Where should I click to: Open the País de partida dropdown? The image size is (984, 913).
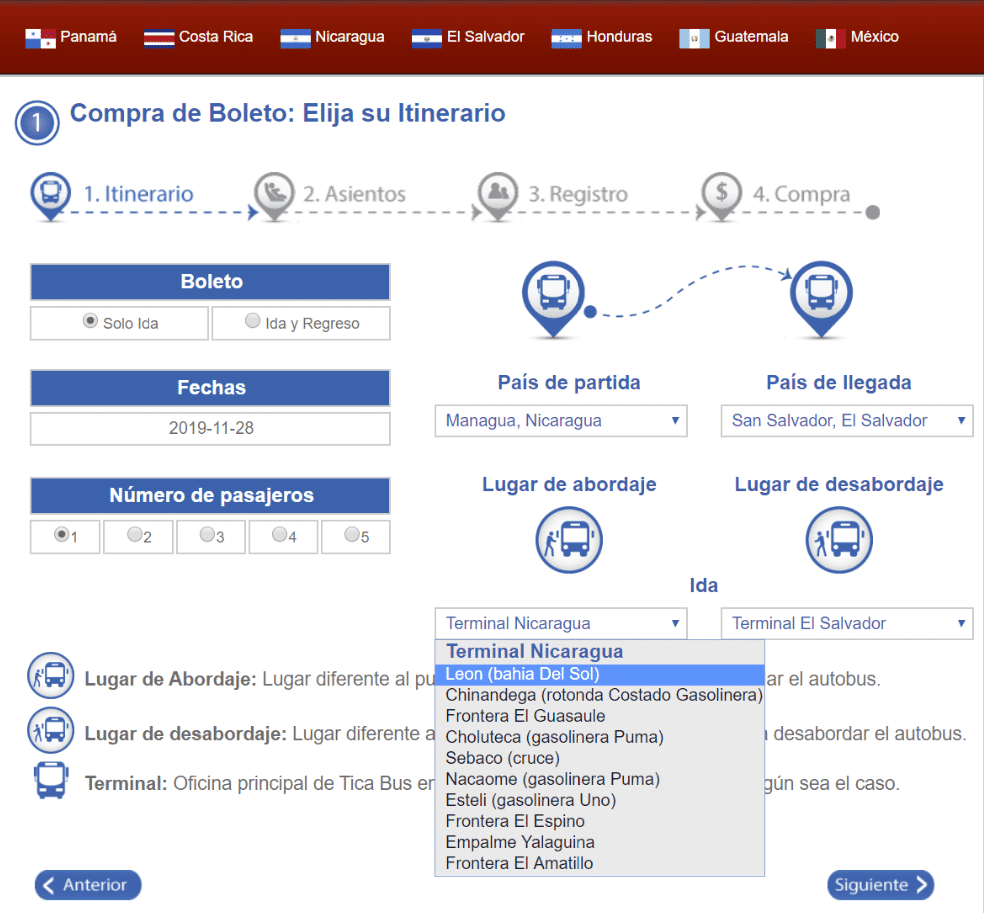[561, 421]
